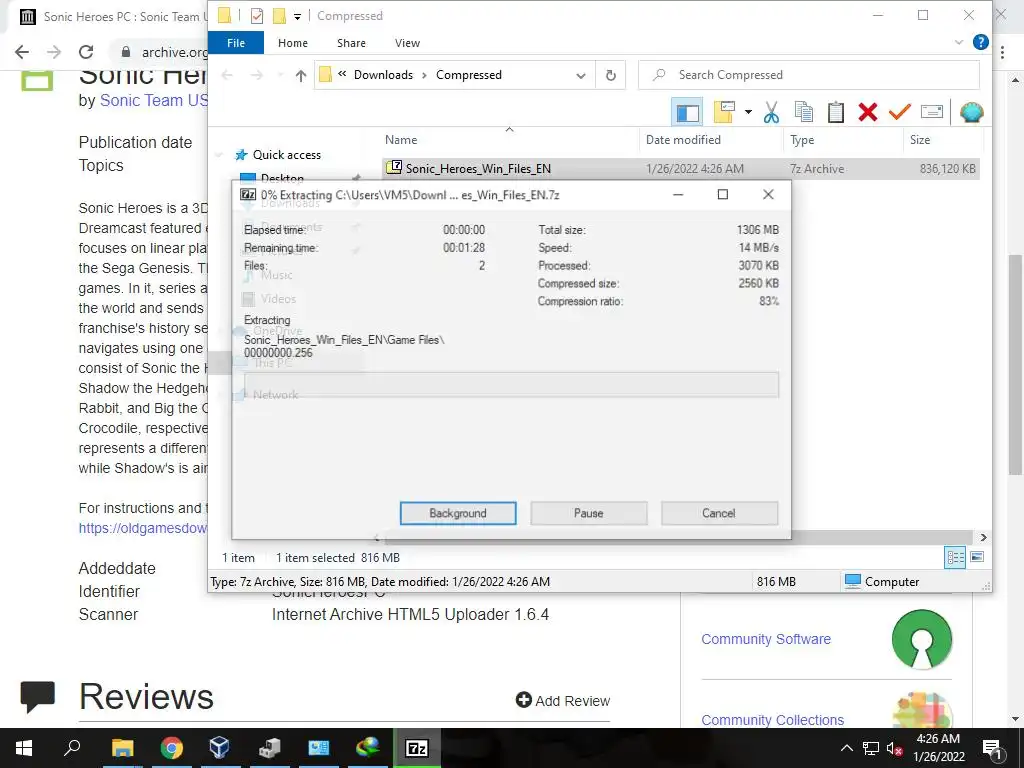Toggle the Navigation pane toolbar button
The image size is (1024, 768).
[x=686, y=112]
